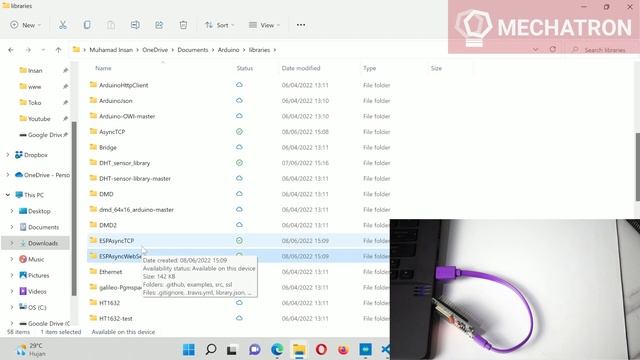Click Documents in the address path
This screenshot has width=640, height=360.
coord(193,50)
